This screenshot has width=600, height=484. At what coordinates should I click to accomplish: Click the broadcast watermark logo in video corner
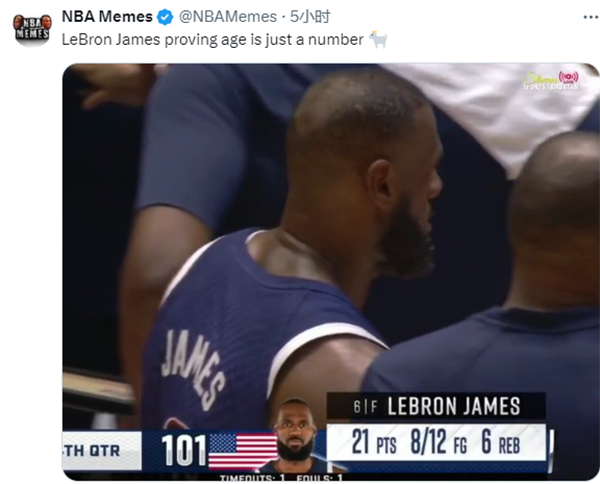(x=551, y=80)
